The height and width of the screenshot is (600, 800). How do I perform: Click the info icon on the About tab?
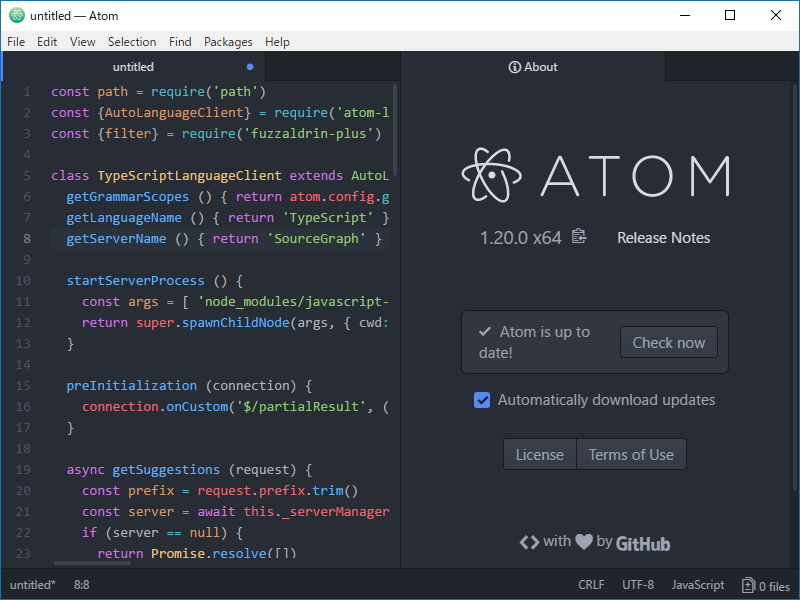[x=513, y=67]
